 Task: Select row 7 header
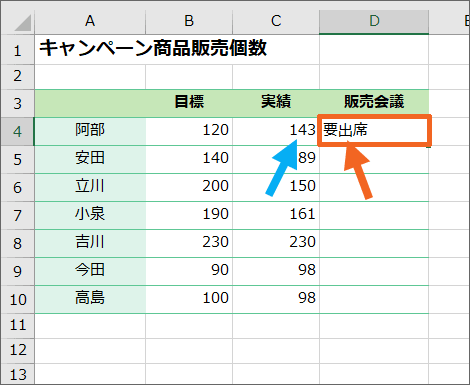[17, 215]
